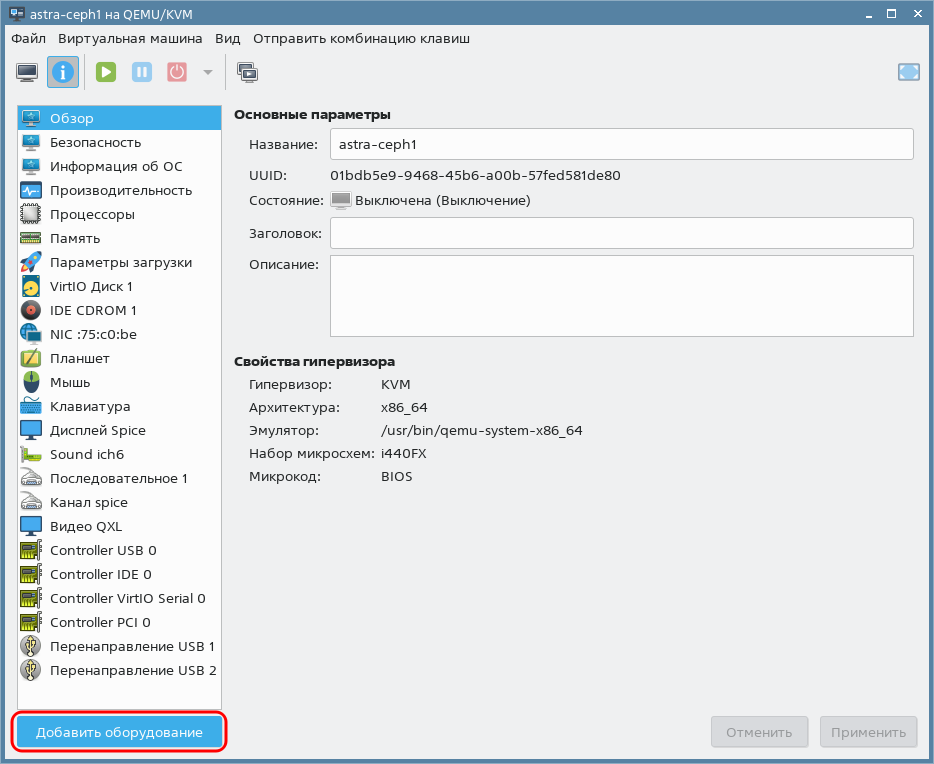Click into the Название text field
The height and width of the screenshot is (764, 934).
(621, 144)
